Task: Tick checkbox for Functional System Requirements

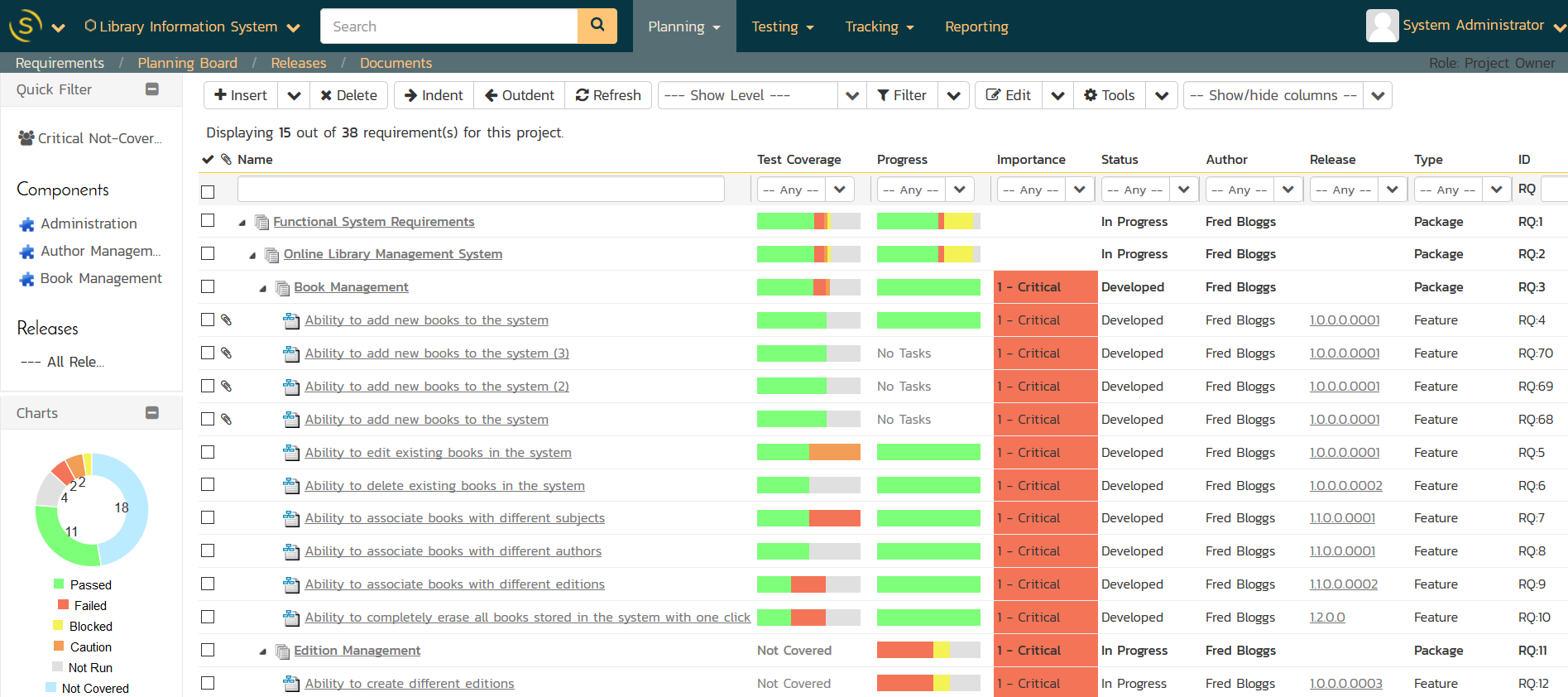Action: 208,221
